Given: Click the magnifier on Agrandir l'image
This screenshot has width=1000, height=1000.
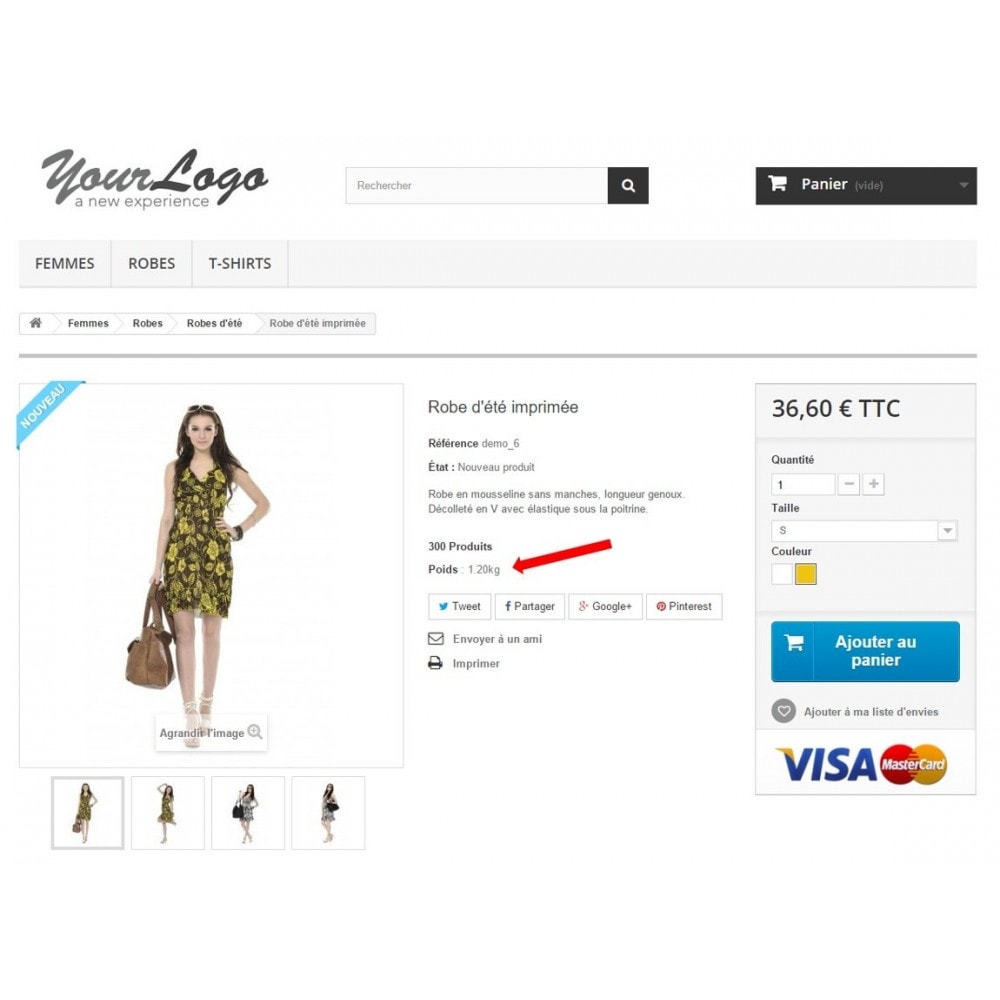Looking at the screenshot, I should click(255, 732).
